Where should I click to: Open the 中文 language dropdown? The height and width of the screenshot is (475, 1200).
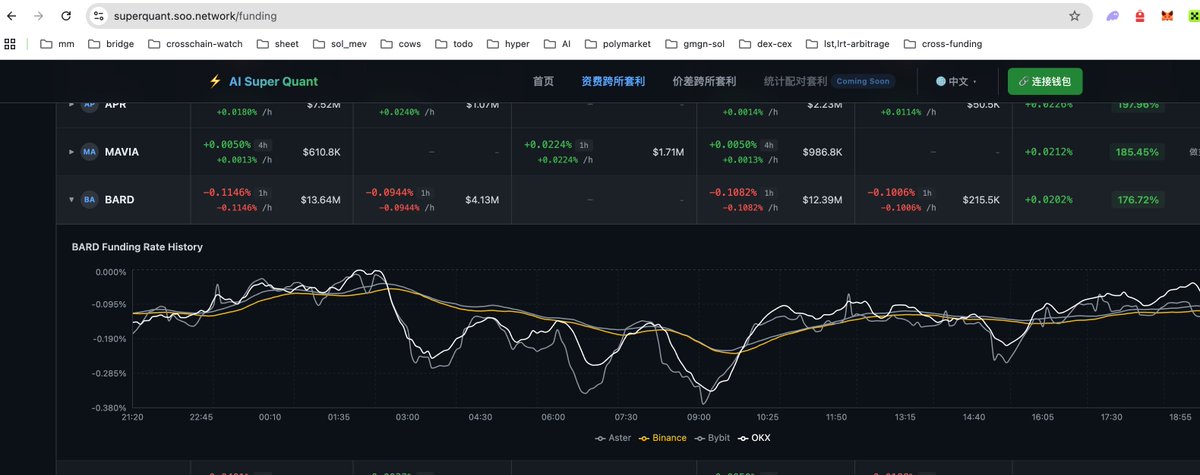pos(956,82)
